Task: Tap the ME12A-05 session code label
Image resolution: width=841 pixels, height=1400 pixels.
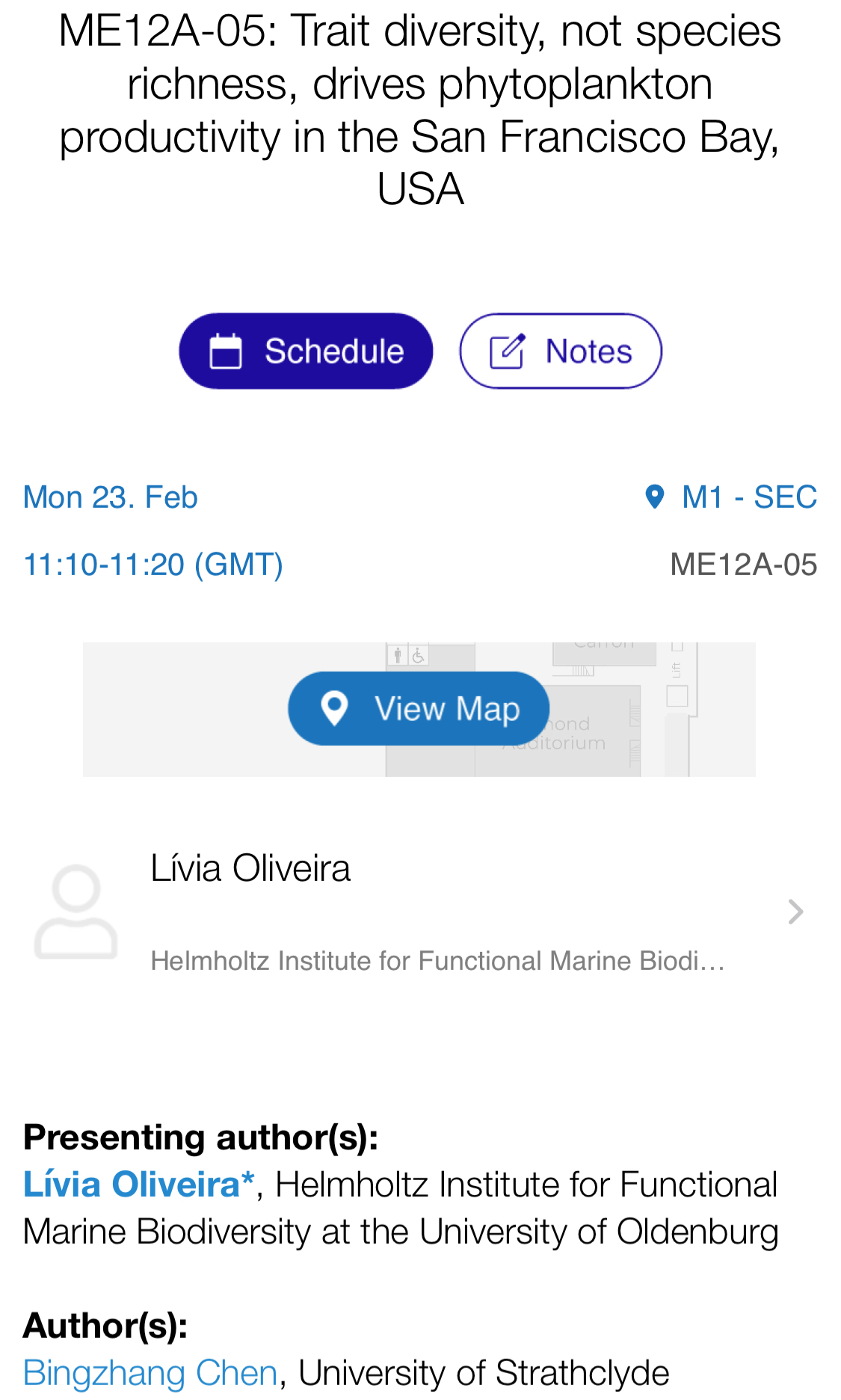Action: [x=743, y=565]
